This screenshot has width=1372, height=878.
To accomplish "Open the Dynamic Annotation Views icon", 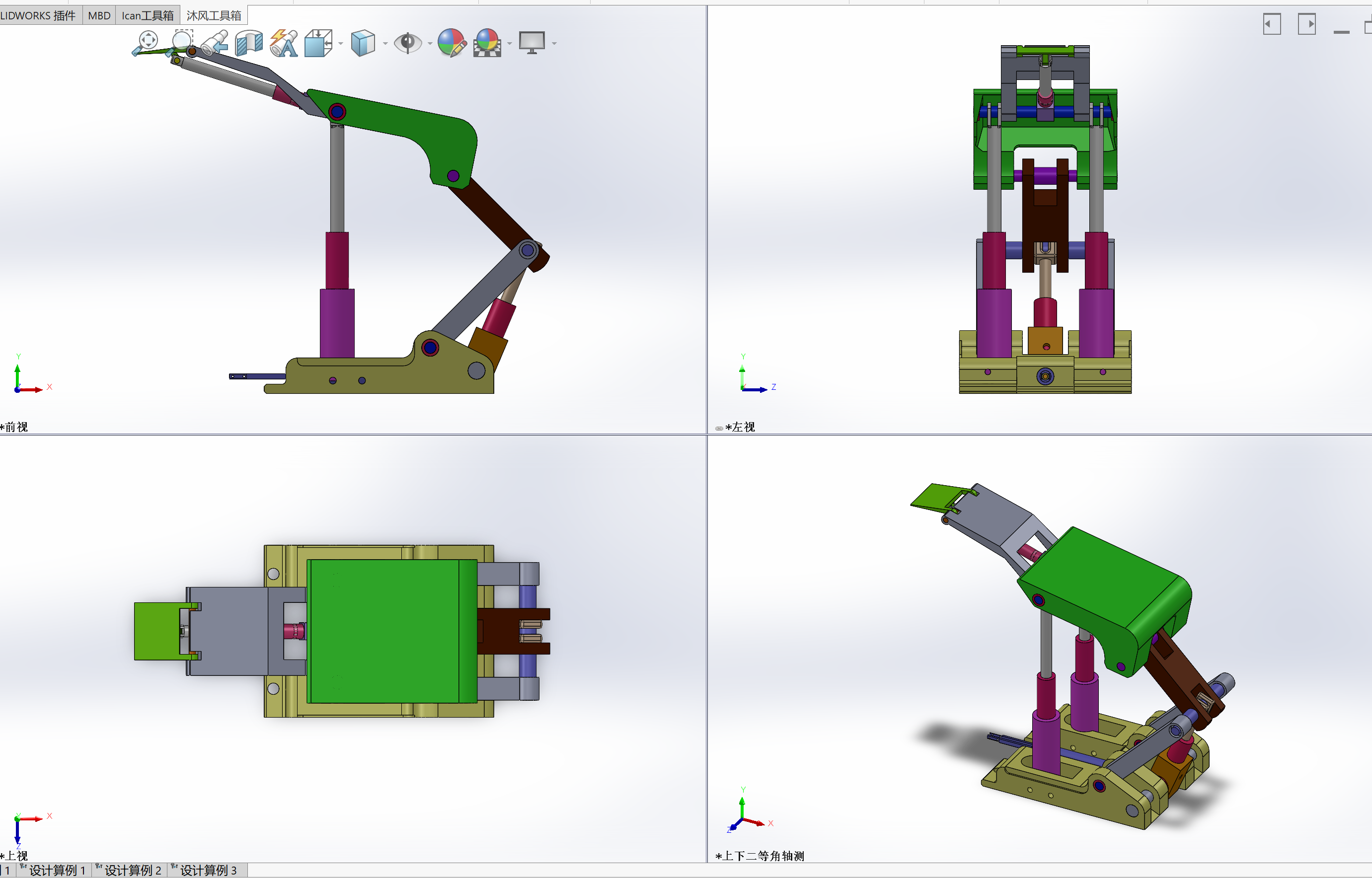I will tap(284, 43).
